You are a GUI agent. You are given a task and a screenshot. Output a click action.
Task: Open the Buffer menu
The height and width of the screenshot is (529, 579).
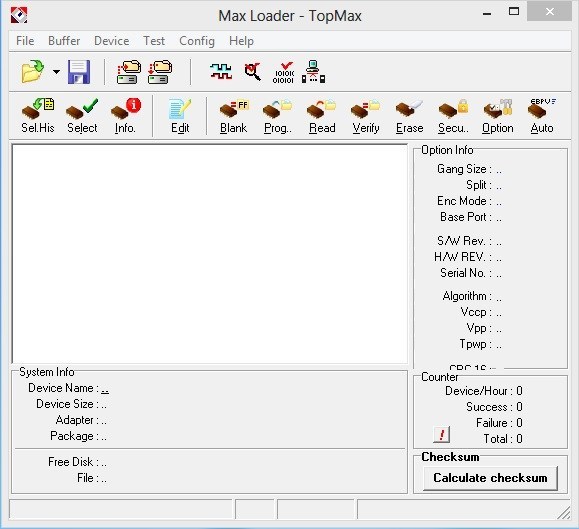64,41
